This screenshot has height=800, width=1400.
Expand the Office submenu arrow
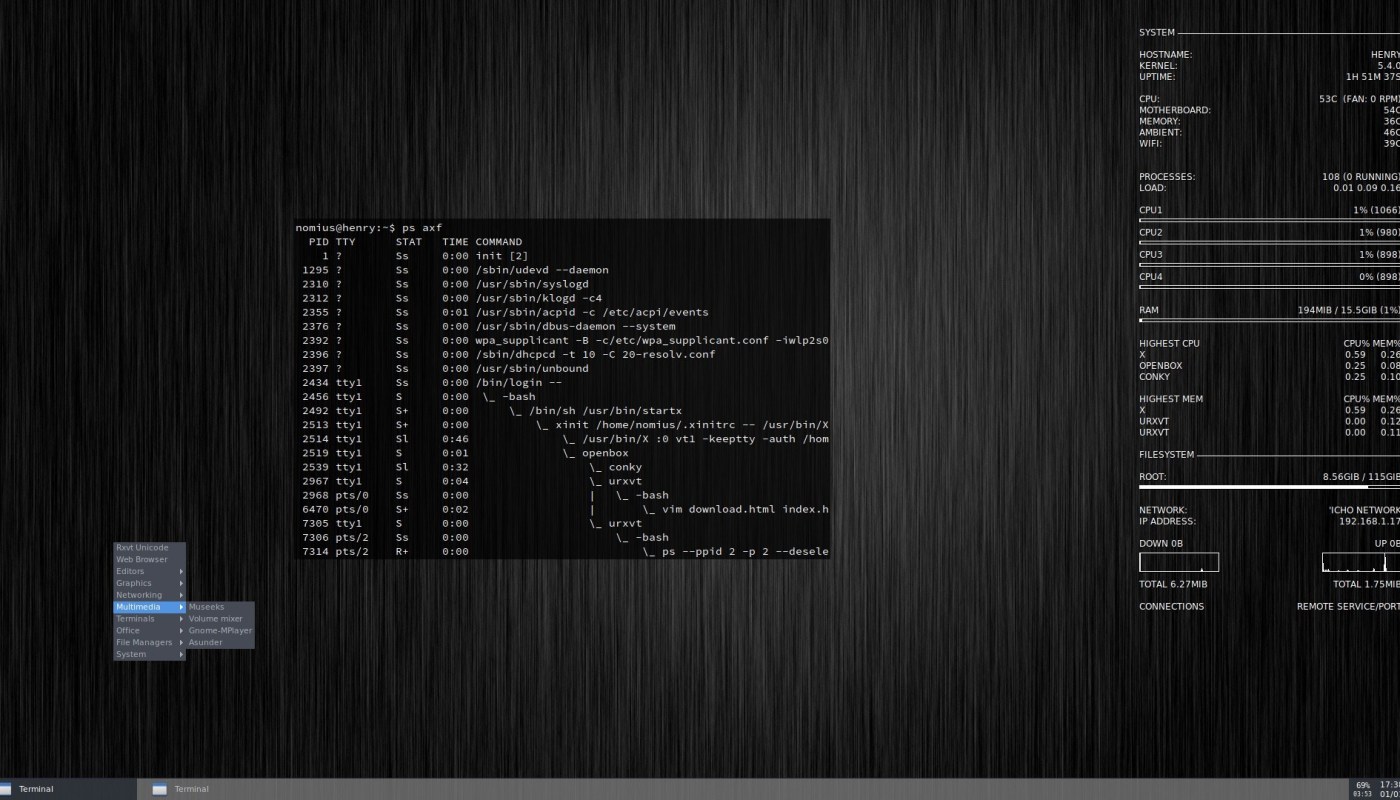click(x=181, y=631)
